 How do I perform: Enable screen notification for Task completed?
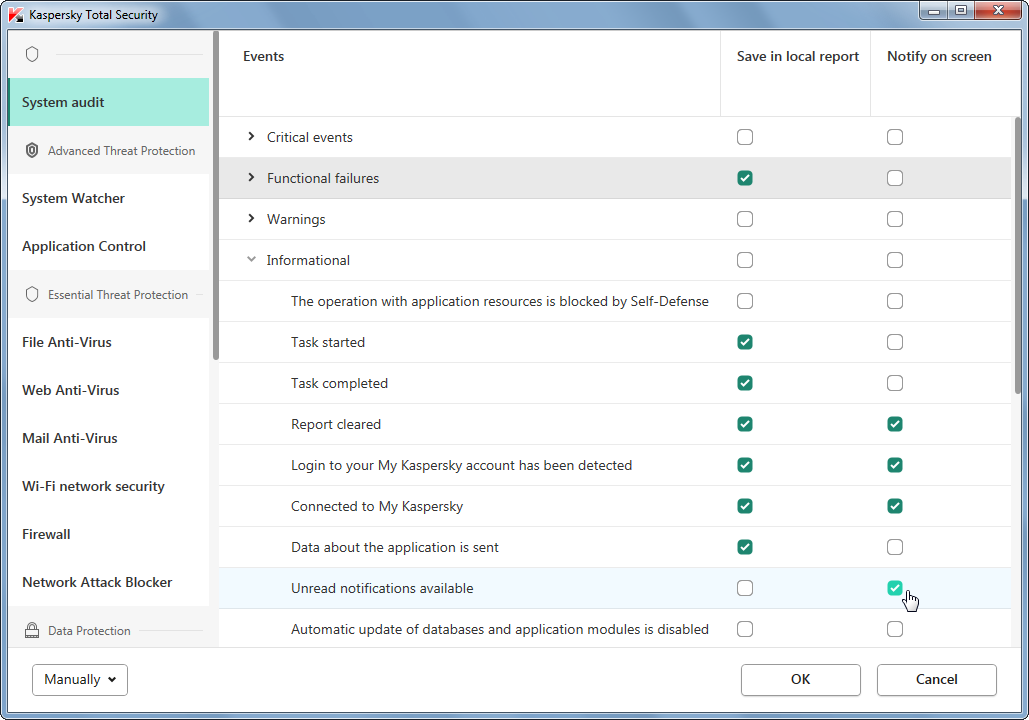[x=894, y=383]
